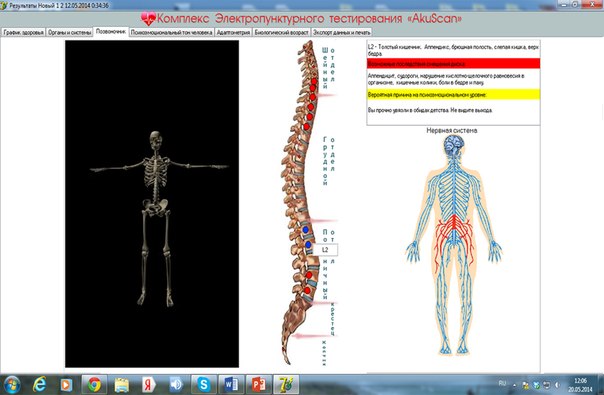Click the network status tray icon
Image resolution: width=604 pixels, height=395 pixels.
pos(546,385)
